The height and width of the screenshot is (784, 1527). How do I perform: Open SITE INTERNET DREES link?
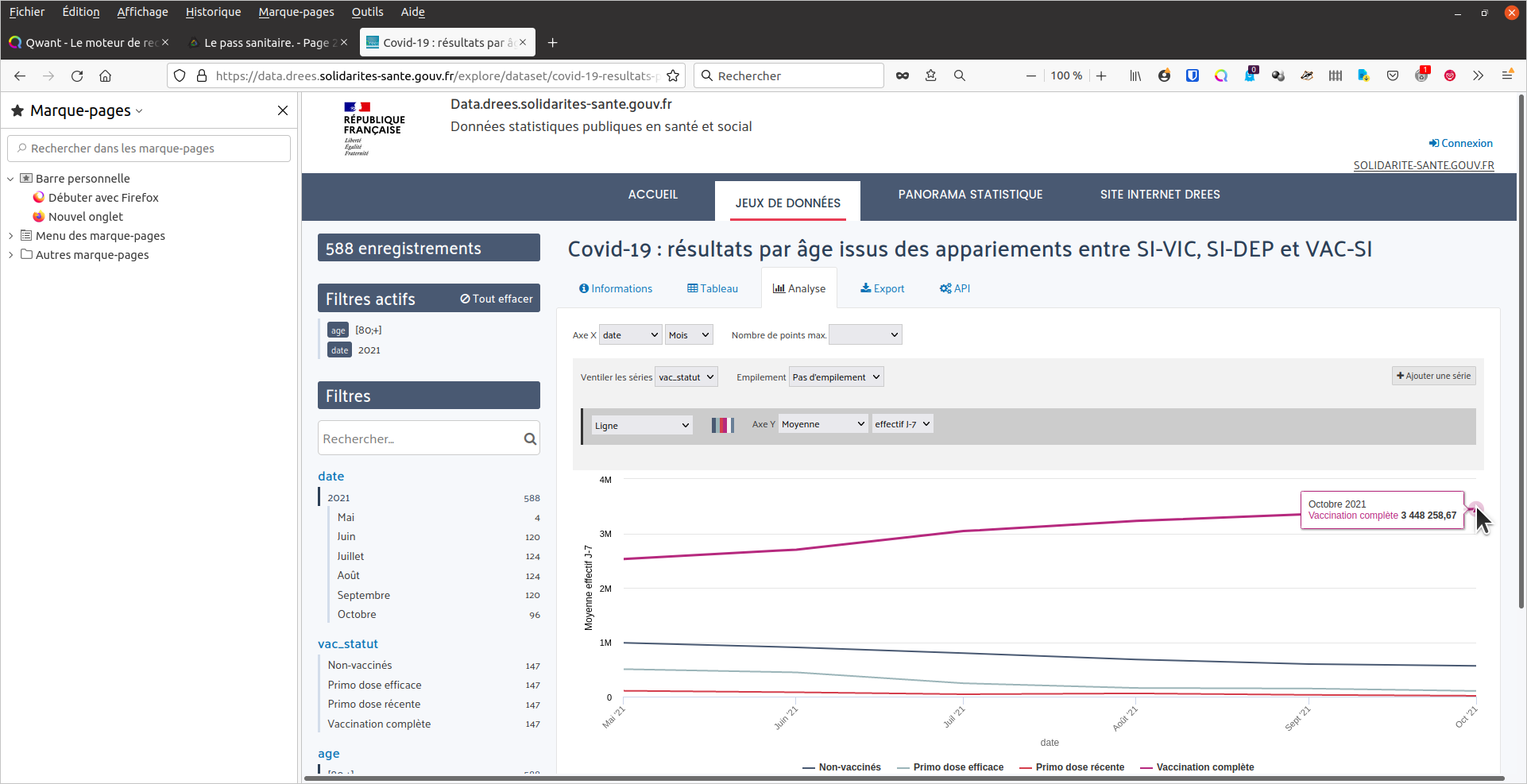point(1160,195)
